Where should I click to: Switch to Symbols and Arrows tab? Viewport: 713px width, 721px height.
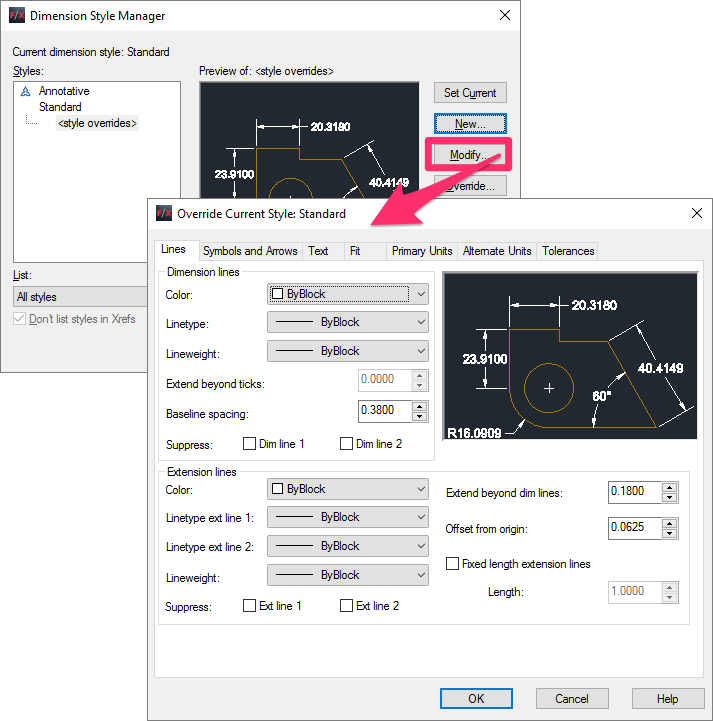point(250,251)
